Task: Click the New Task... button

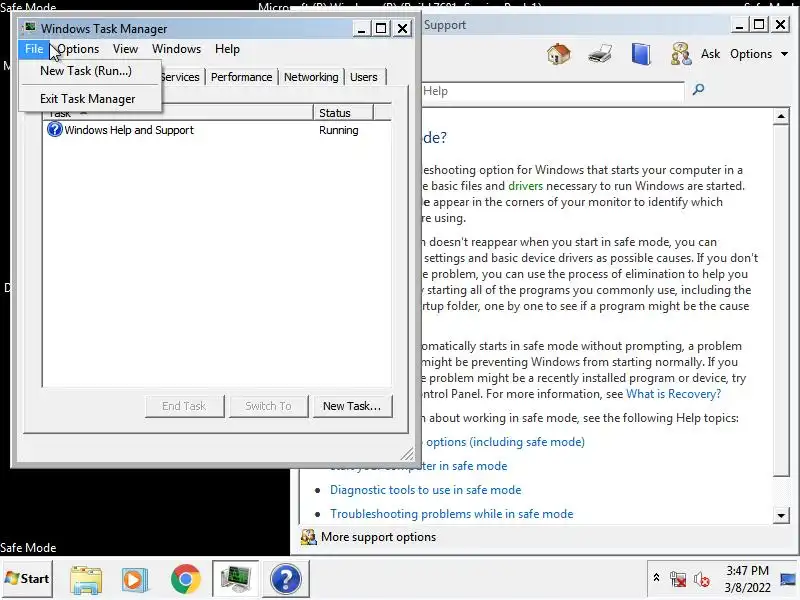Action: point(352,406)
